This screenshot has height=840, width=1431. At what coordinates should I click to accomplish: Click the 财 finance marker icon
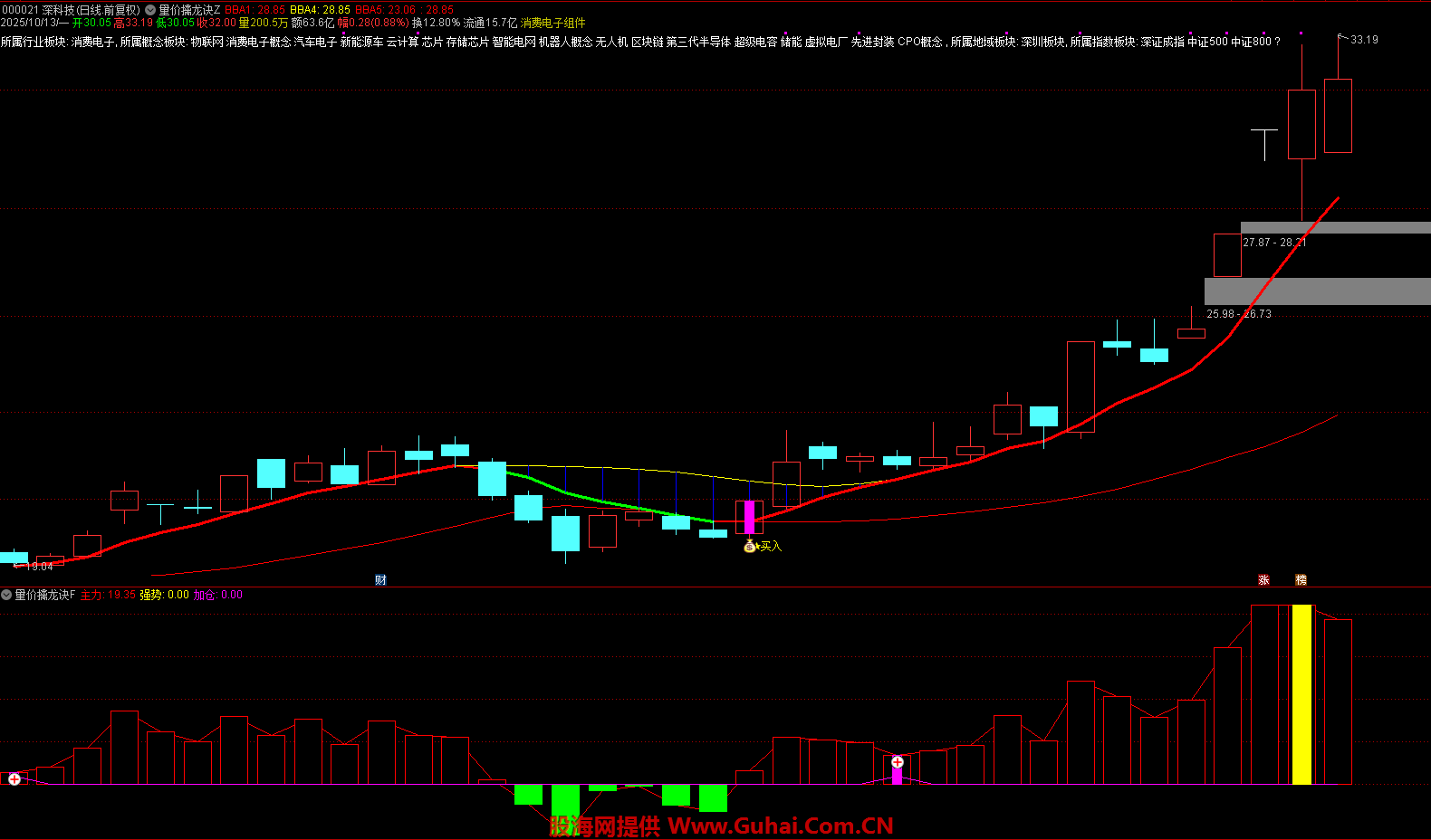[380, 580]
